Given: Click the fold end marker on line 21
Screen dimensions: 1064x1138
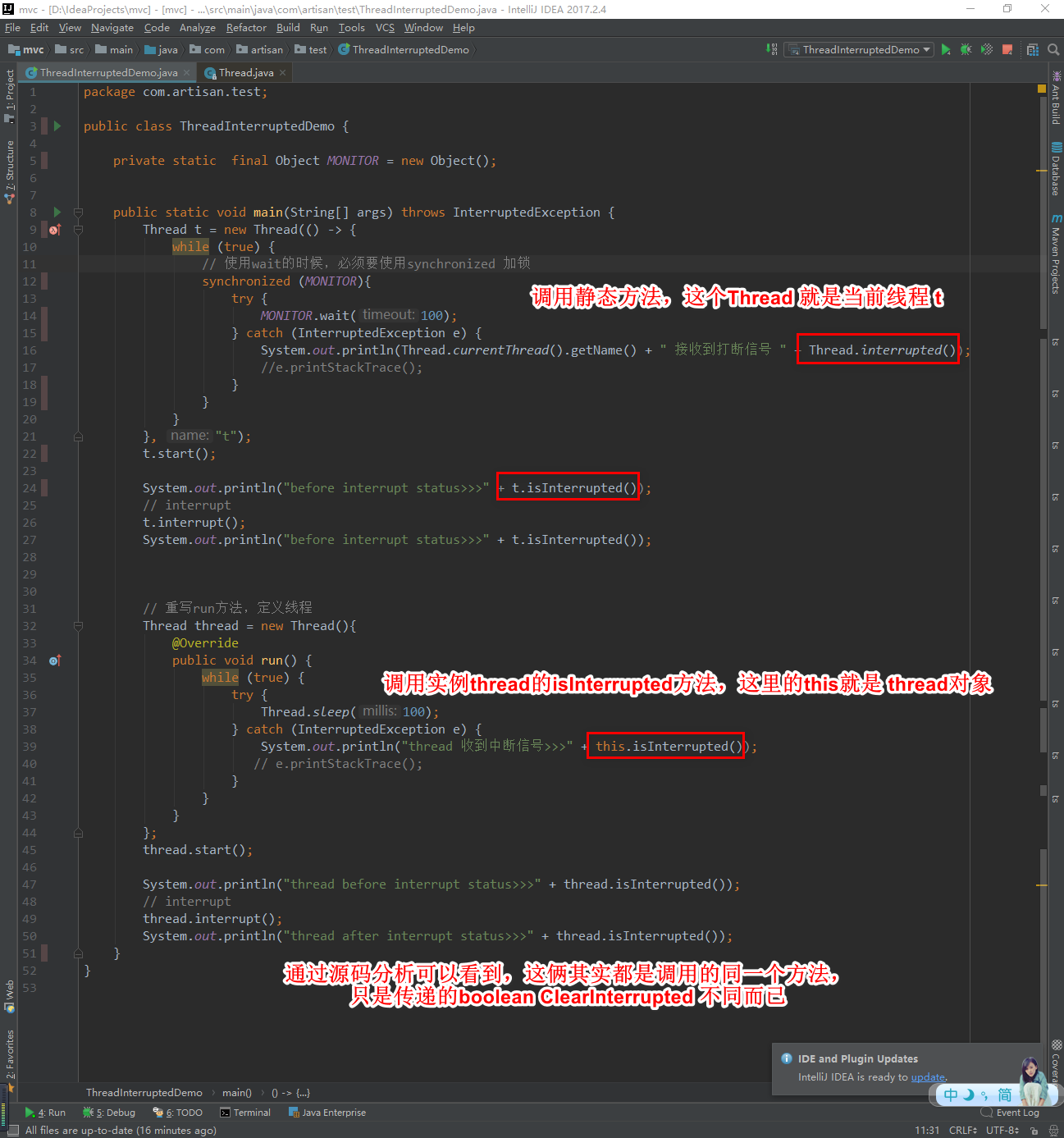Looking at the screenshot, I should pos(78,436).
